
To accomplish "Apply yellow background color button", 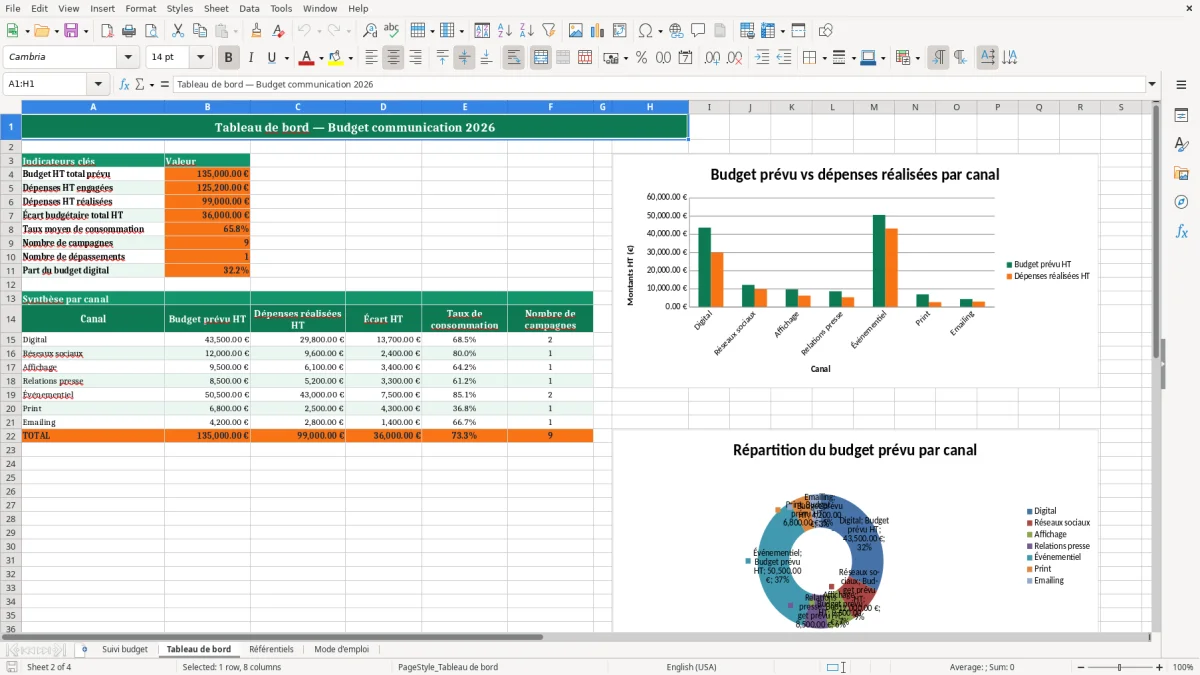I will (x=336, y=58).
